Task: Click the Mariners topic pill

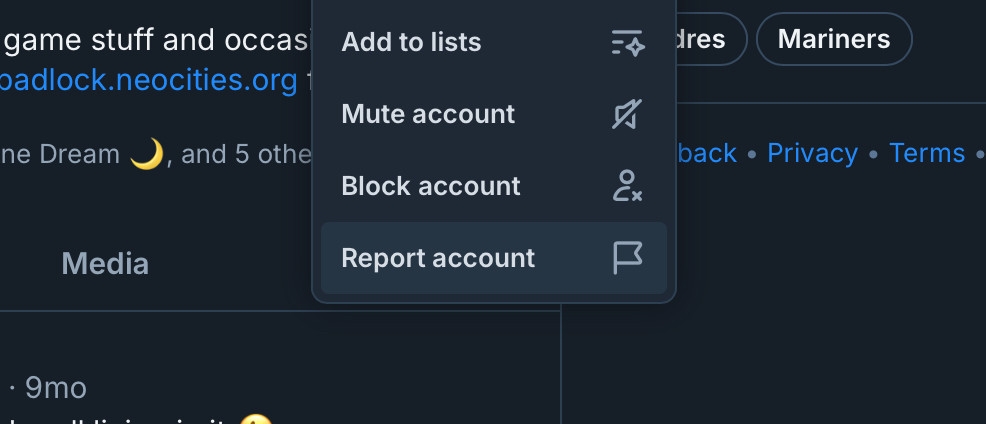Action: (x=833, y=40)
